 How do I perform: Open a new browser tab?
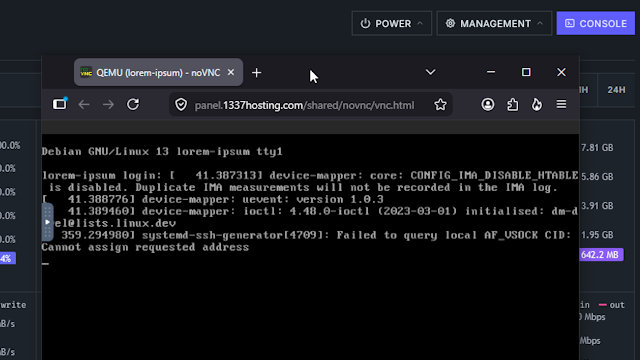(x=256, y=73)
